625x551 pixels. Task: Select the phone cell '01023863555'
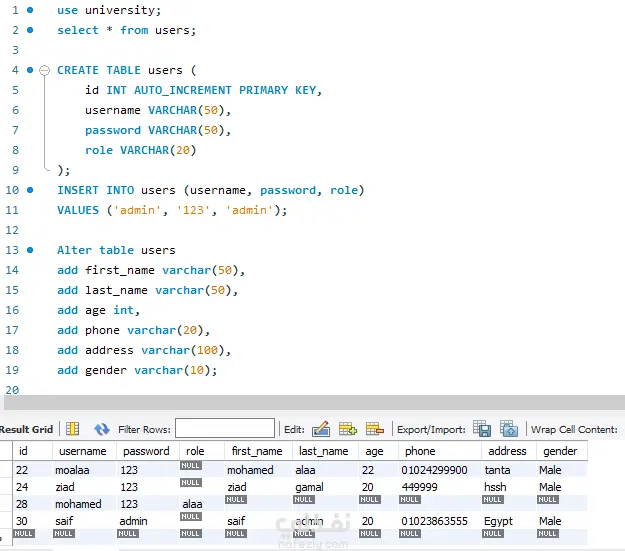point(440,521)
